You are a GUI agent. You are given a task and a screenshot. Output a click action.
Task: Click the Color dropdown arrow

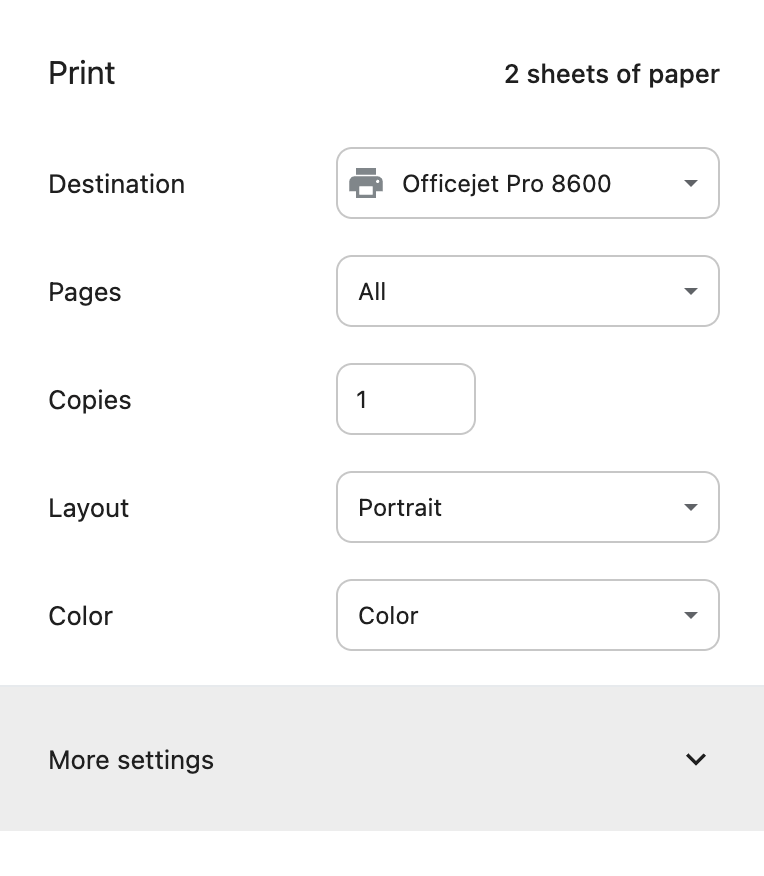pos(691,615)
